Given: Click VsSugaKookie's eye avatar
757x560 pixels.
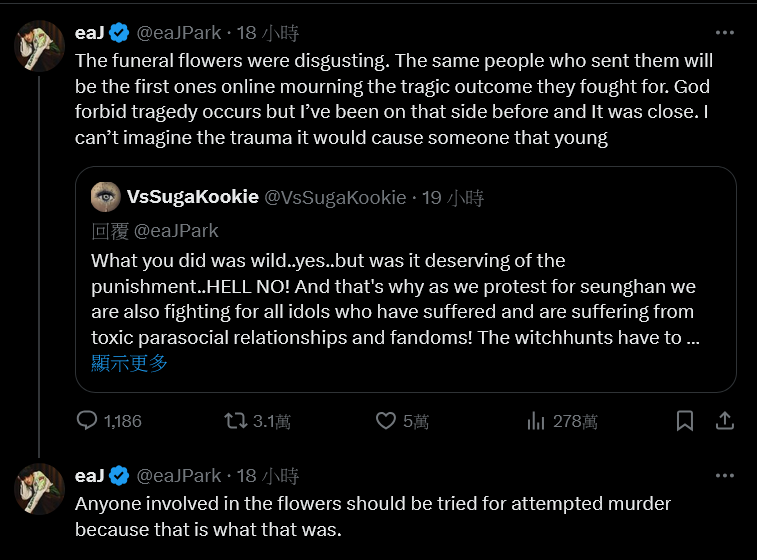Looking at the screenshot, I should (x=105, y=197).
